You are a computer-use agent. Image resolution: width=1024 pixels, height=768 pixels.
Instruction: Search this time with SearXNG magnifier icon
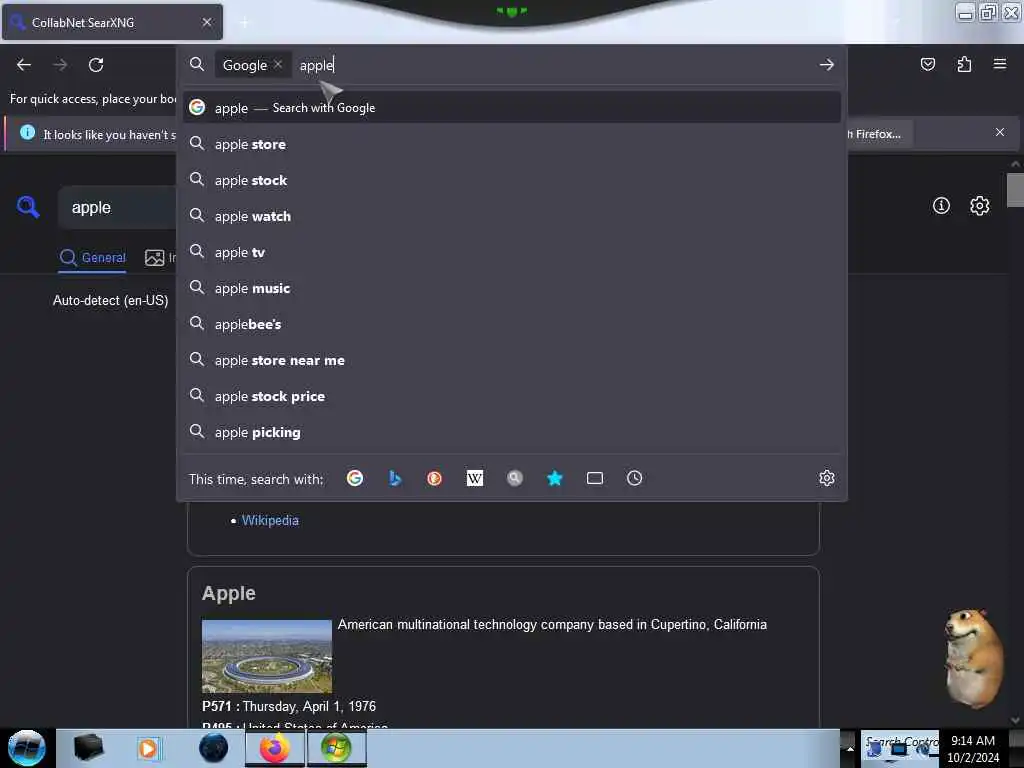pyautogui.click(x=515, y=478)
